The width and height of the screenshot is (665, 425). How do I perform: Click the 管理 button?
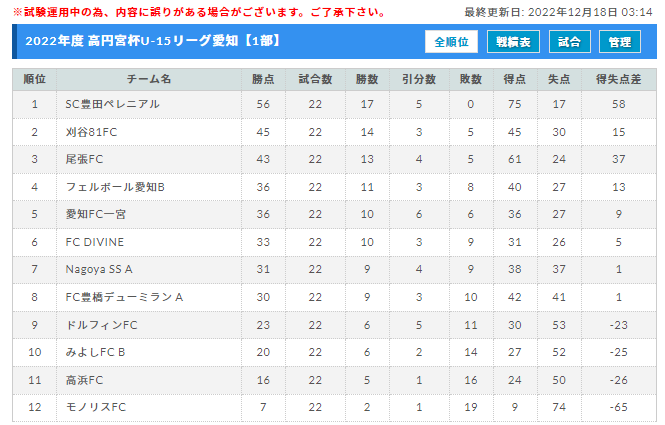tap(620, 42)
